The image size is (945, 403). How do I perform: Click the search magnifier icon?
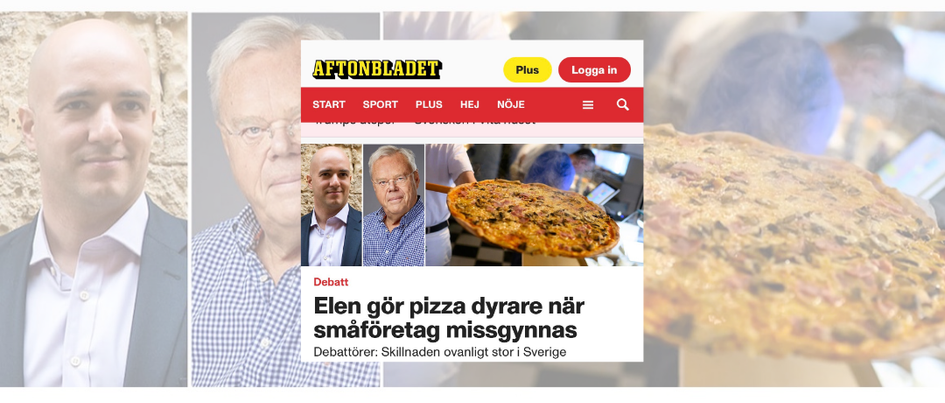click(x=623, y=105)
